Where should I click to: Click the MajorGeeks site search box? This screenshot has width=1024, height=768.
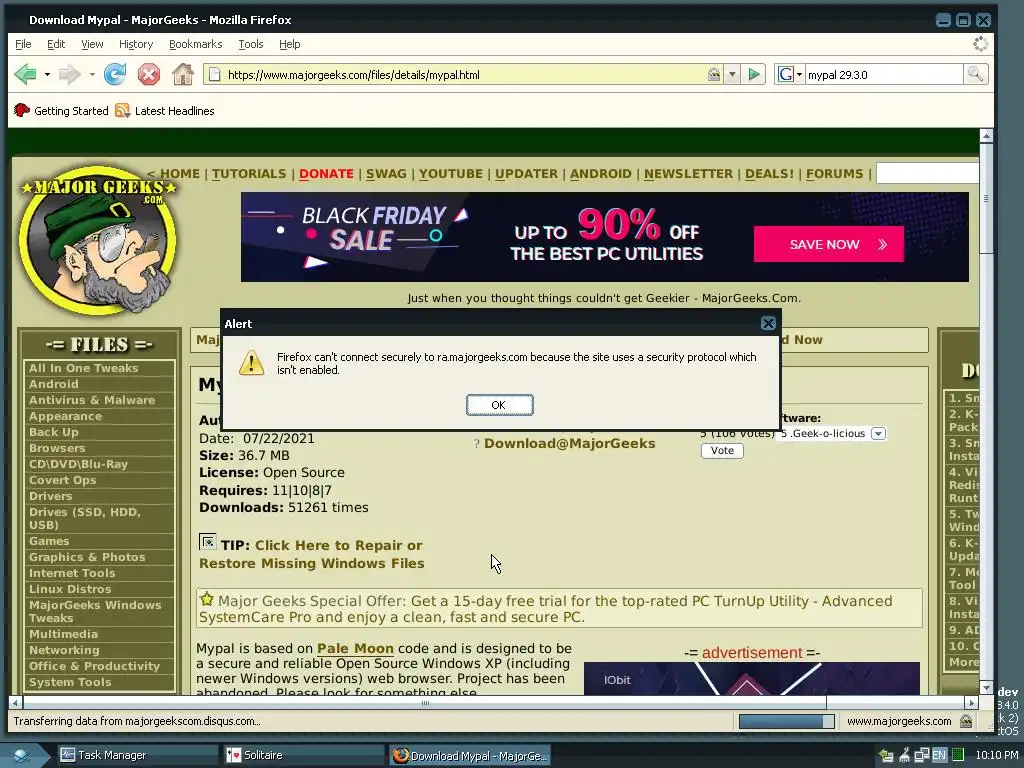(x=927, y=173)
